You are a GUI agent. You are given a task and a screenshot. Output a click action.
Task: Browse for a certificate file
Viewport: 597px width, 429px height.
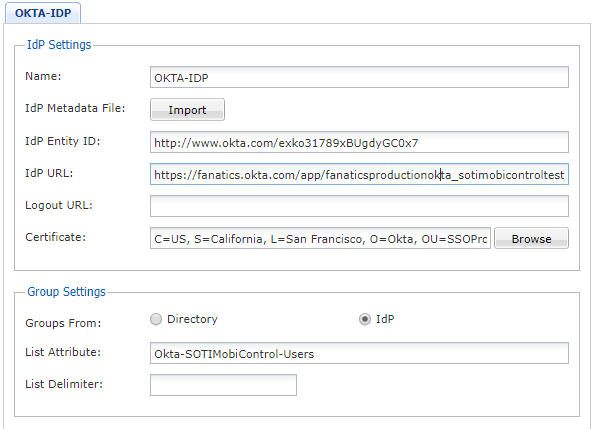pos(531,238)
